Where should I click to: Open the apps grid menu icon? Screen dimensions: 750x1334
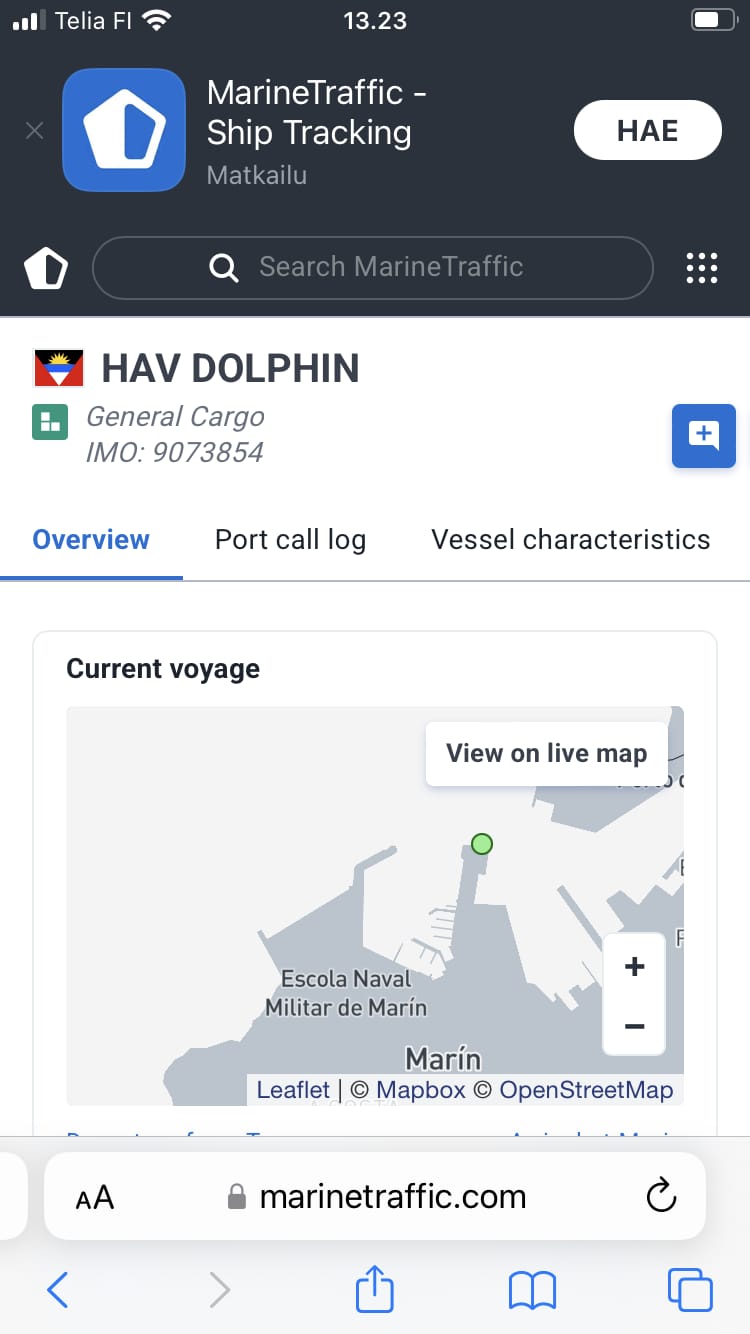pos(702,267)
